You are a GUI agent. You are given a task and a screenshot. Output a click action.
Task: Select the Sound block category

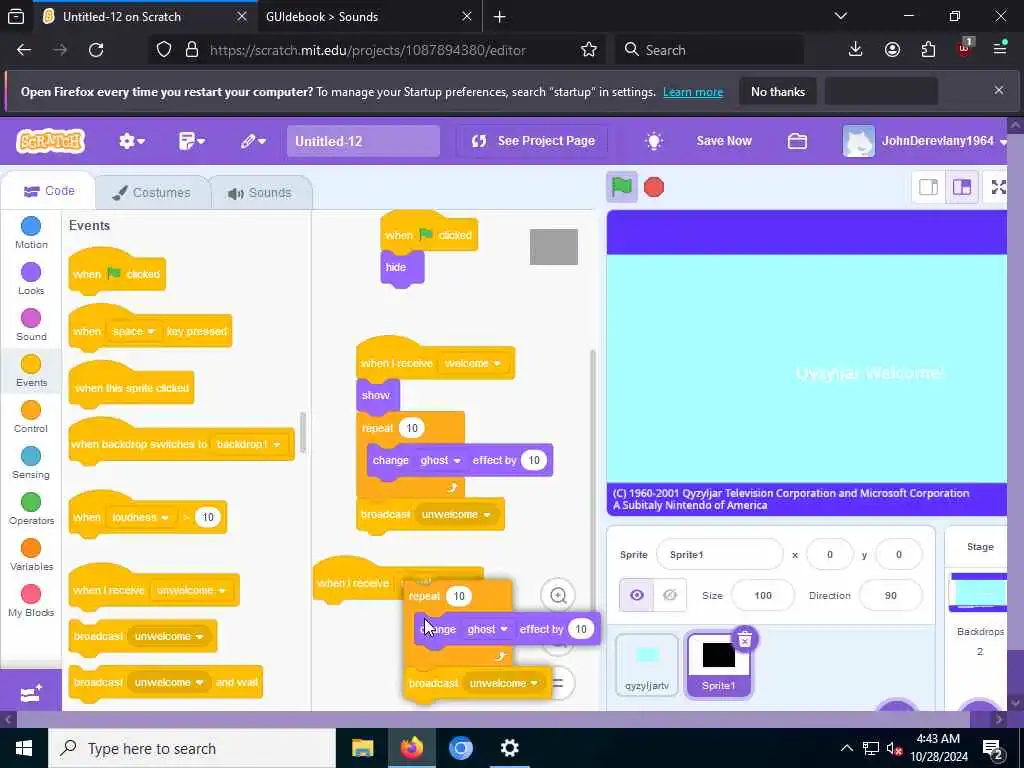pos(31,325)
